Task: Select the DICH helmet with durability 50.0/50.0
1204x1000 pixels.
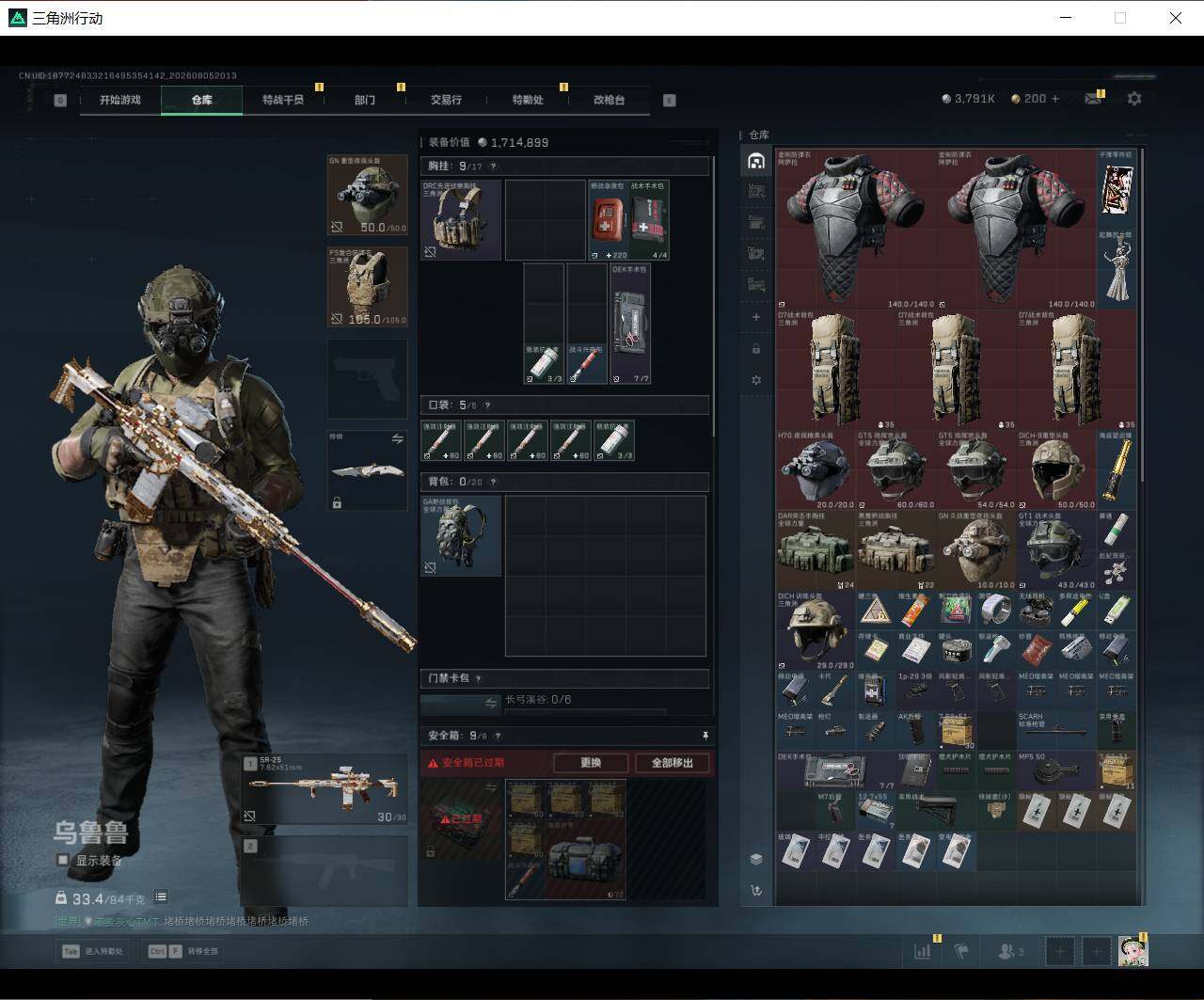Action: coord(1056,470)
